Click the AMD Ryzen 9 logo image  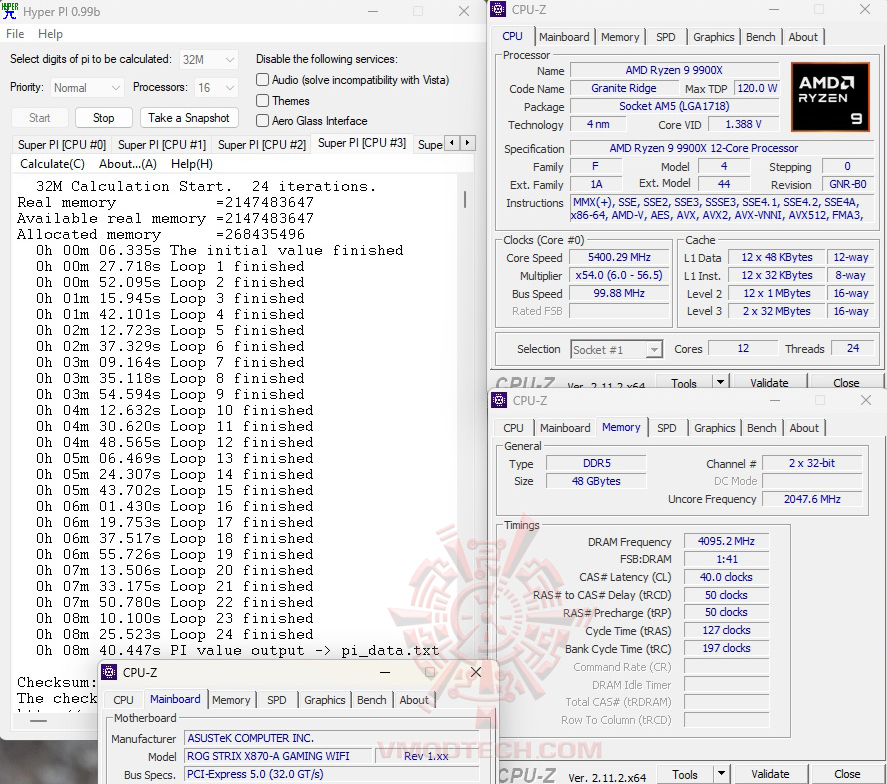(830, 97)
